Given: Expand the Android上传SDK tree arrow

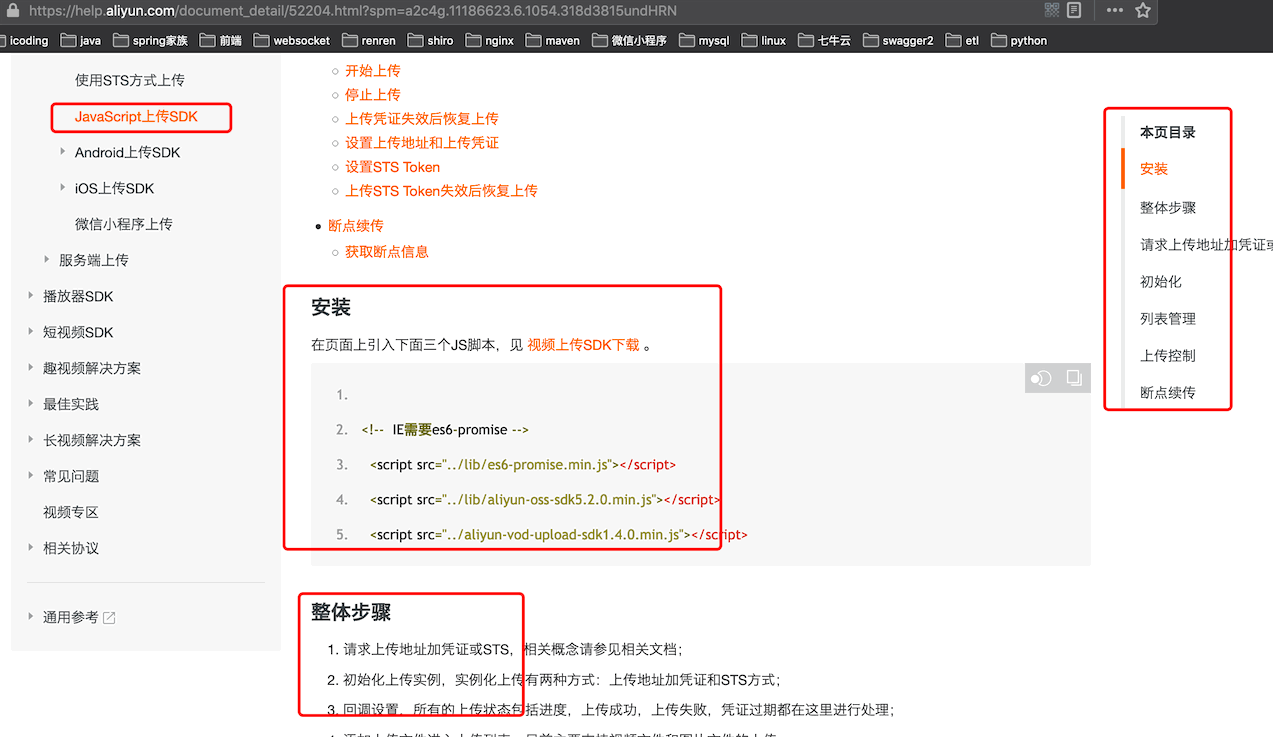Looking at the screenshot, I should [63, 152].
